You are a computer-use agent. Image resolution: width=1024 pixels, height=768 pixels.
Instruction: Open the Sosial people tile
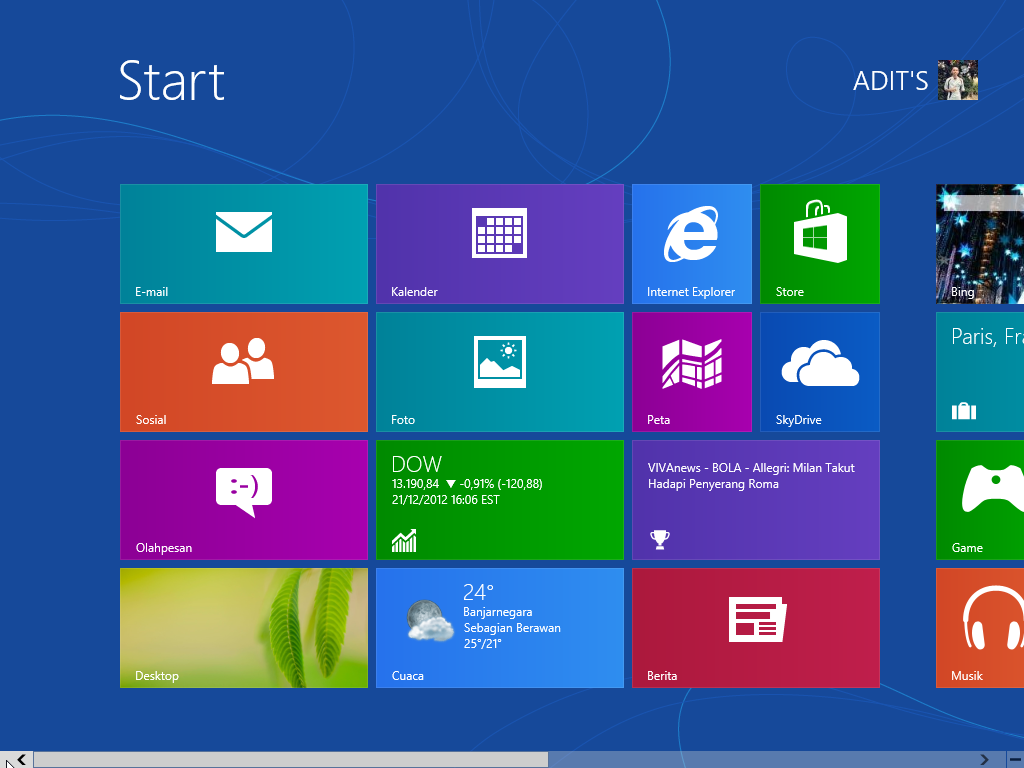coord(244,372)
